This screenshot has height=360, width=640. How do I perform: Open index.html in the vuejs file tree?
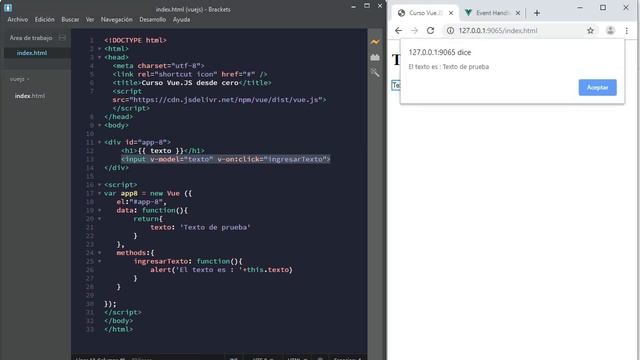point(30,96)
